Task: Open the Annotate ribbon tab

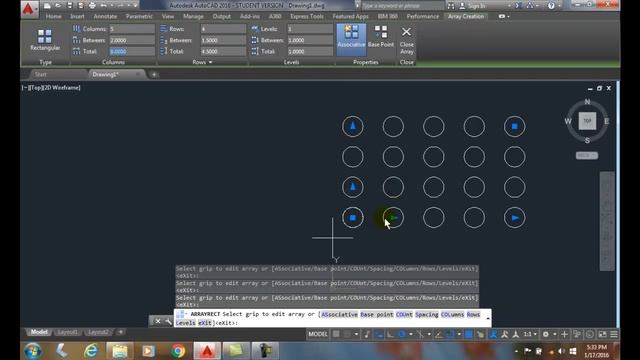Action: click(x=105, y=16)
